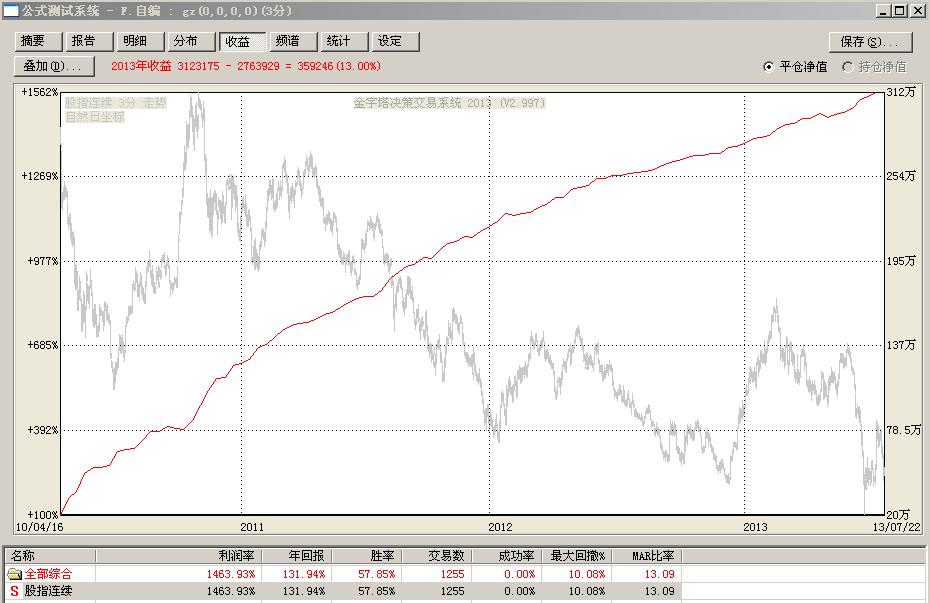This screenshot has width=930, height=603.
Task: Open the 明细 details tab
Action: pos(140,41)
